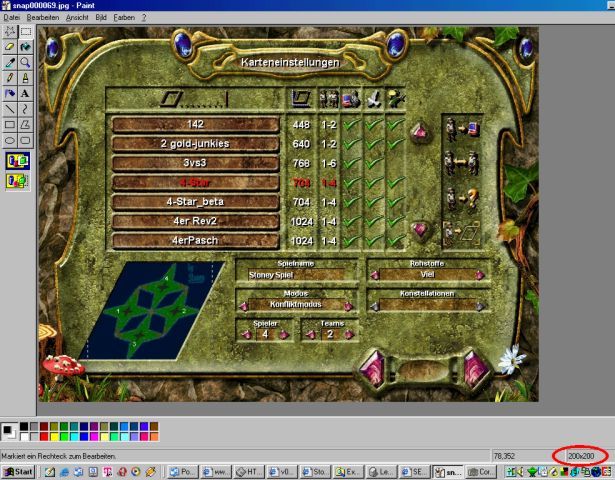Click the pink T-Online quick launch icon
Viewport: 615px width, 480px height.
107,472
